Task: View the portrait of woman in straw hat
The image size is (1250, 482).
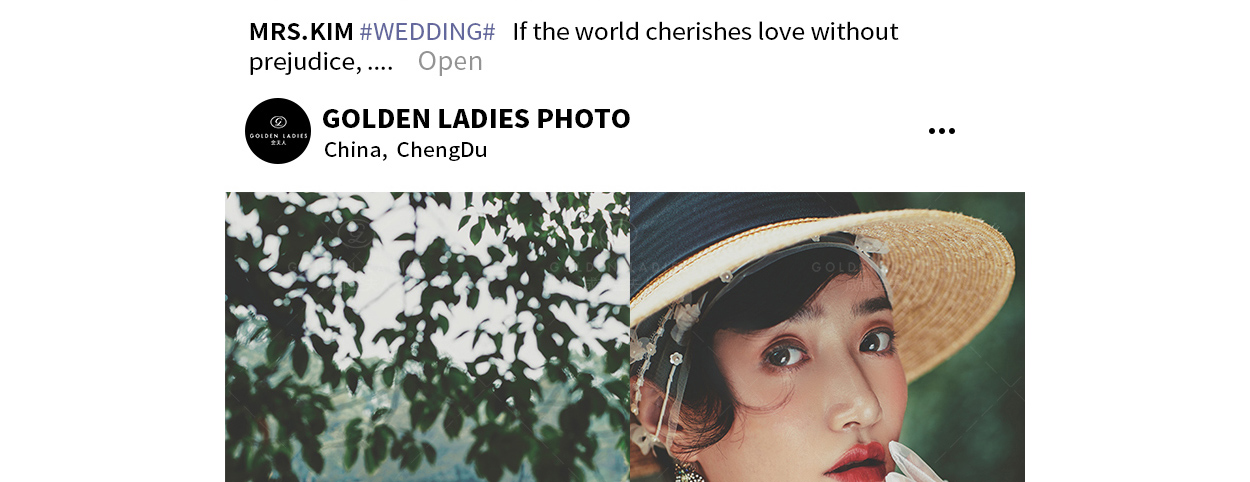Action: click(x=827, y=337)
